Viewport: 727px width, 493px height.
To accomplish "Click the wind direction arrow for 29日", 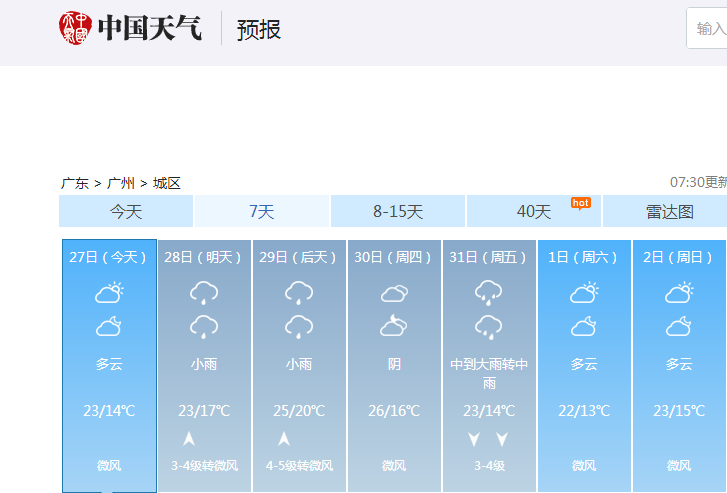I will coord(284,438).
